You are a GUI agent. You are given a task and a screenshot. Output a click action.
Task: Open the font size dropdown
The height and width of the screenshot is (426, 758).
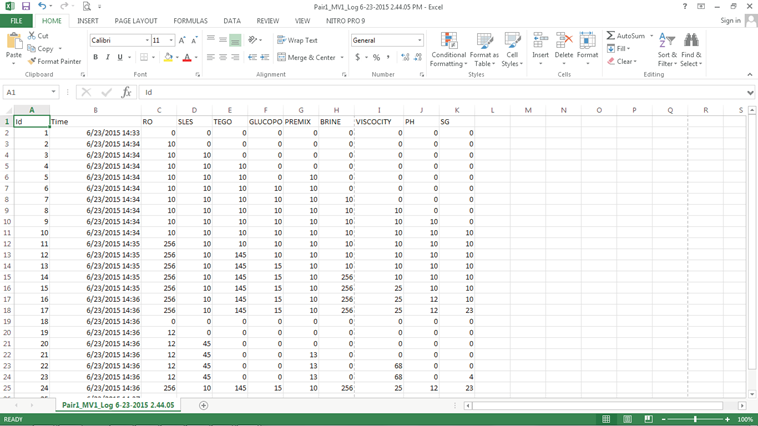point(171,40)
